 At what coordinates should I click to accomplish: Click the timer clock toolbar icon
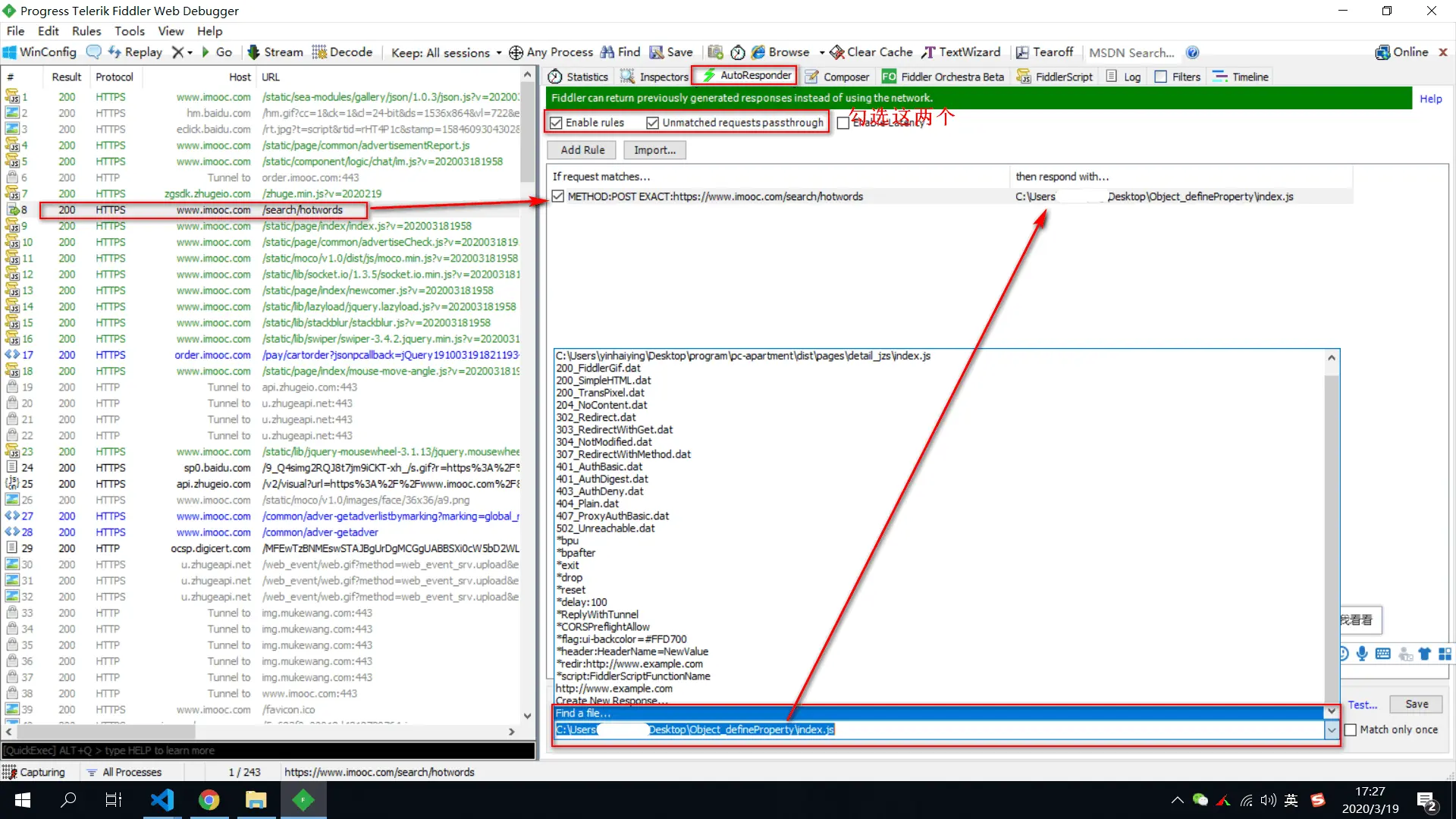(x=738, y=52)
